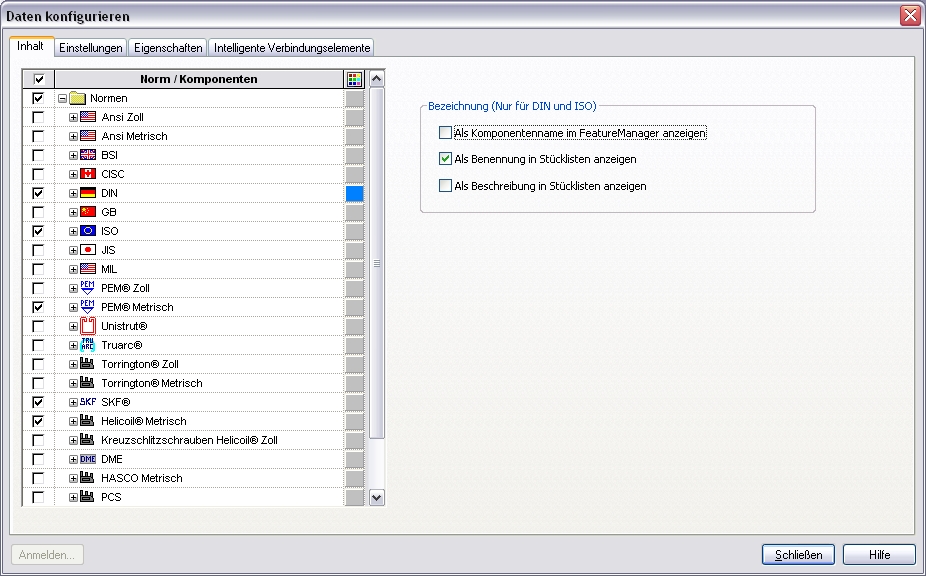Click the PEM Zoll logo icon
The height and width of the screenshot is (576, 926).
[x=87, y=288]
